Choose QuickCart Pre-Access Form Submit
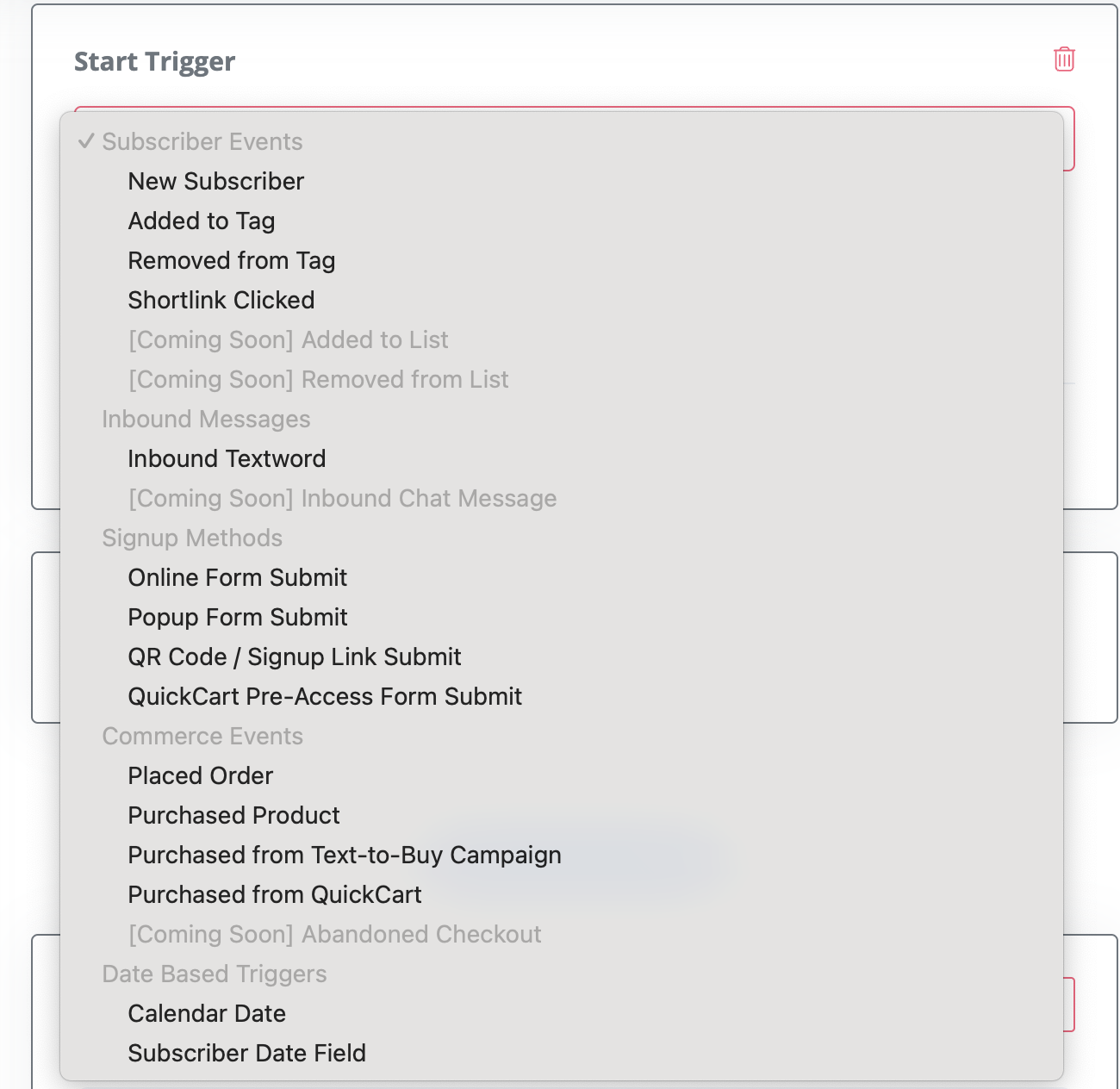 pyautogui.click(x=325, y=696)
